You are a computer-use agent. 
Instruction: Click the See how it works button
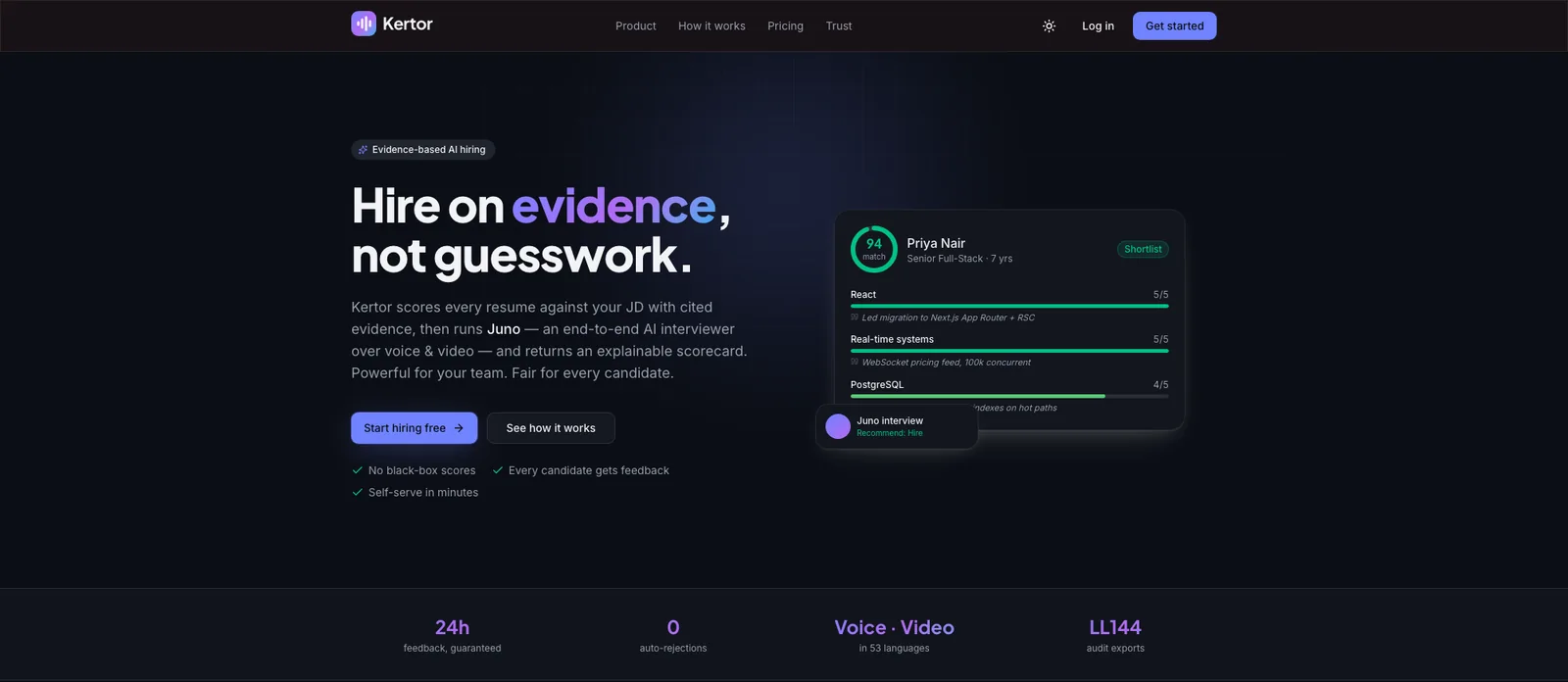tap(551, 428)
